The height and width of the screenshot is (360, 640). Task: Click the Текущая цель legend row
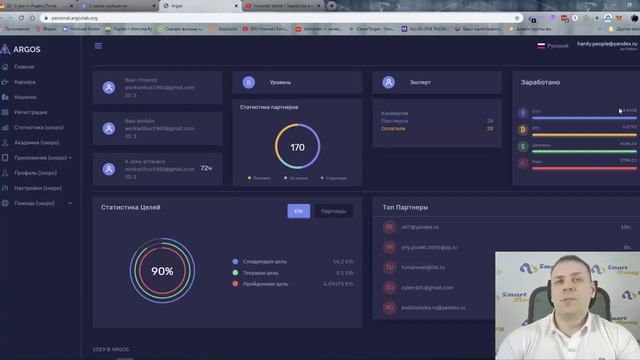(x=293, y=273)
